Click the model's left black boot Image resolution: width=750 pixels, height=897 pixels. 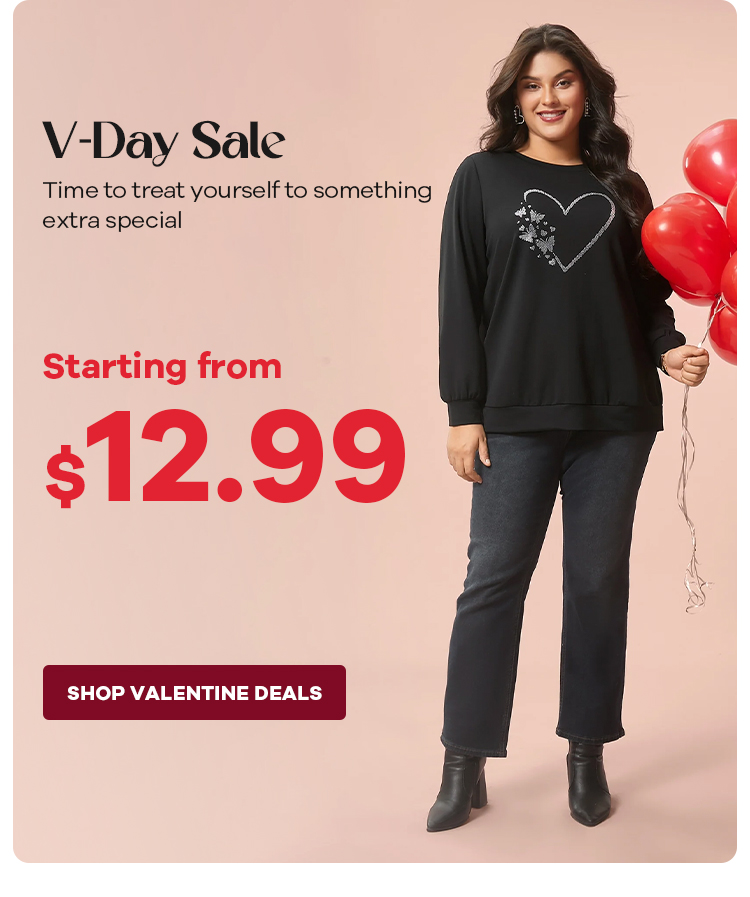point(588,784)
